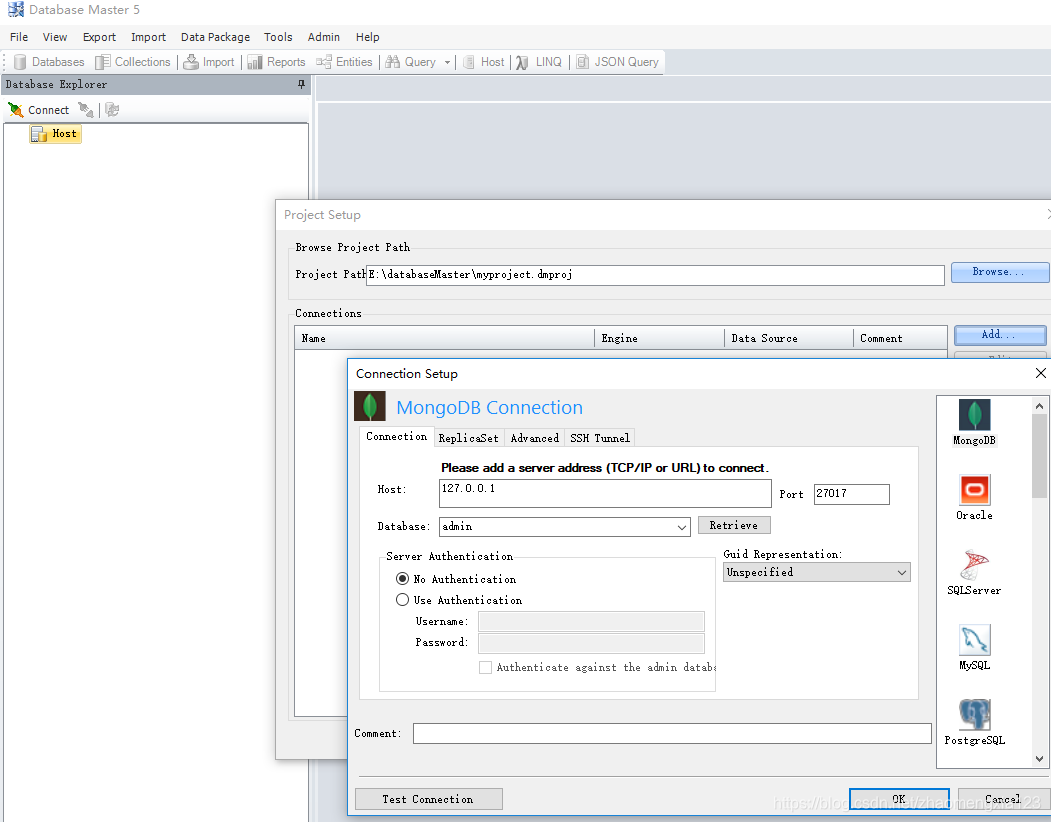The height and width of the screenshot is (822, 1051).
Task: Open the Export menu
Action: (x=99, y=37)
